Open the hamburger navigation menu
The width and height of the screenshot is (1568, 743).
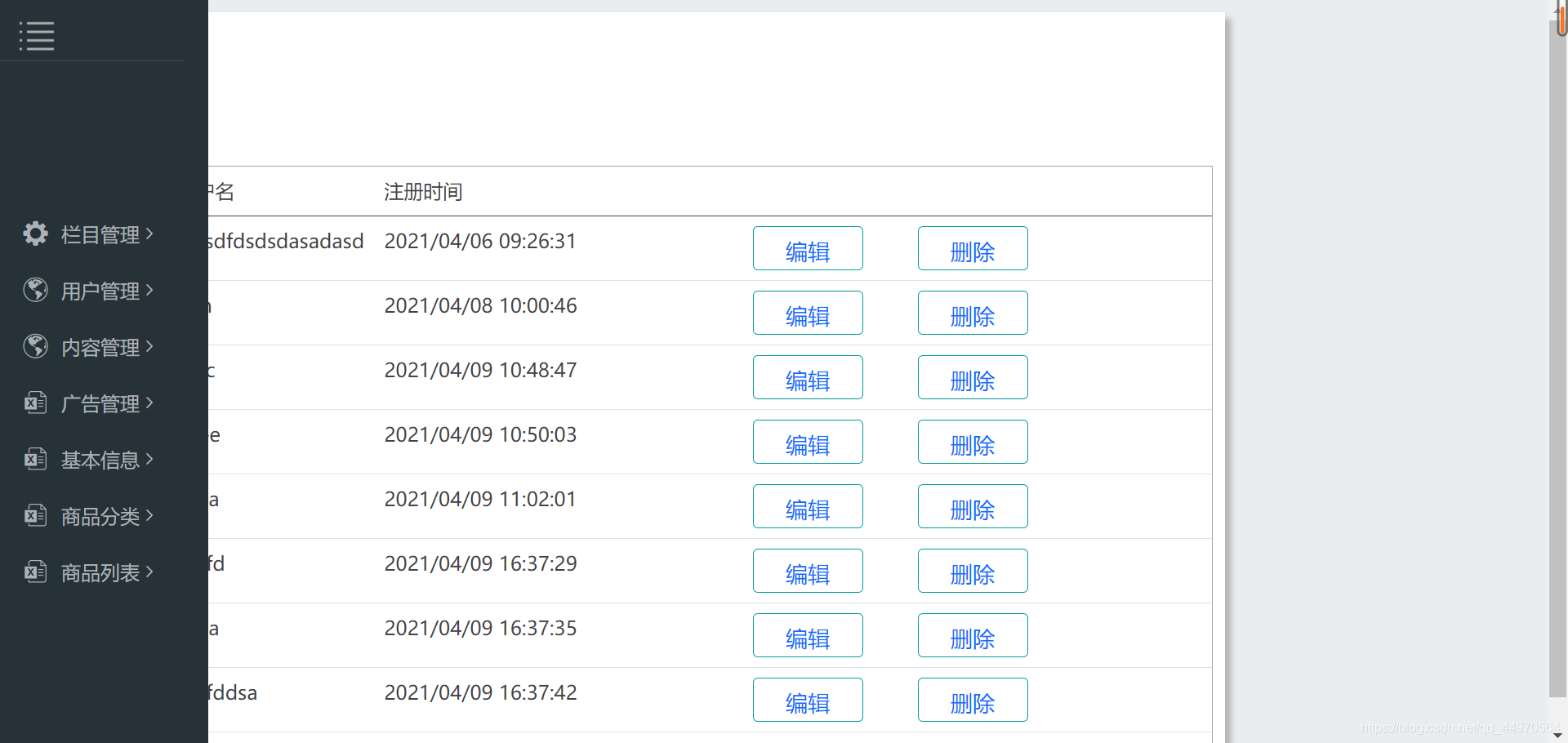click(x=37, y=36)
